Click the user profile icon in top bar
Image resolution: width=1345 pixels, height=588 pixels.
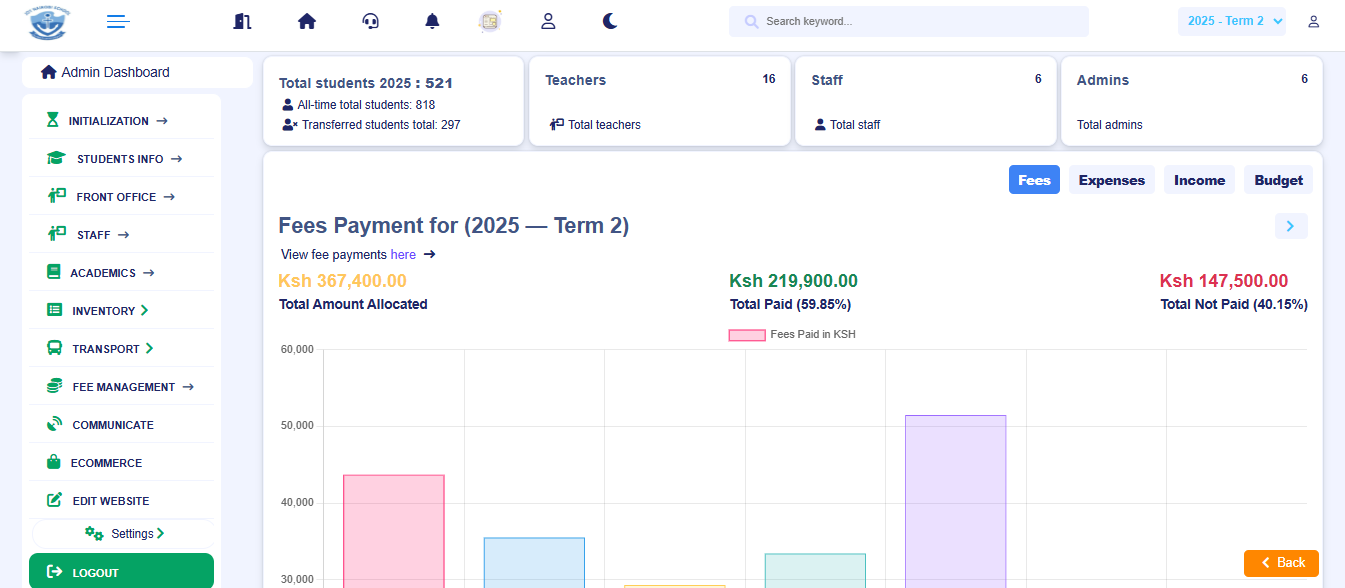(548, 21)
